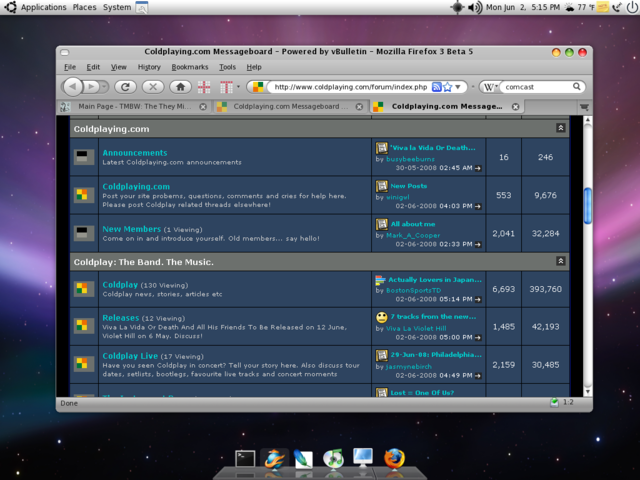Reload the current page

125,87
